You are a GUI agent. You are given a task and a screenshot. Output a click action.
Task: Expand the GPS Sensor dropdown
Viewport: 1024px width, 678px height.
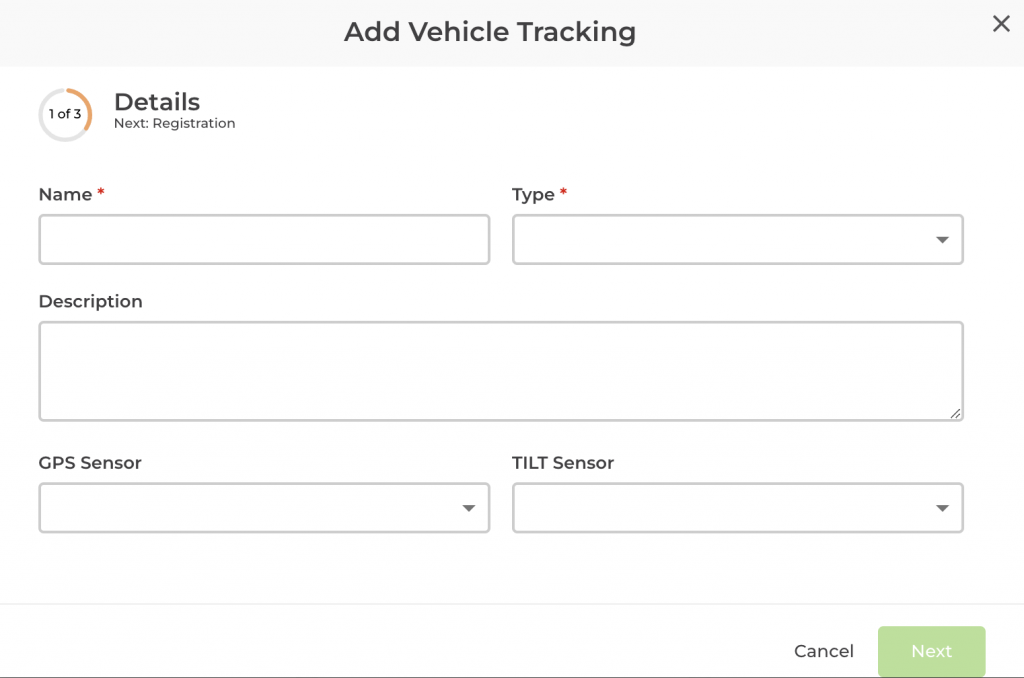click(264, 508)
